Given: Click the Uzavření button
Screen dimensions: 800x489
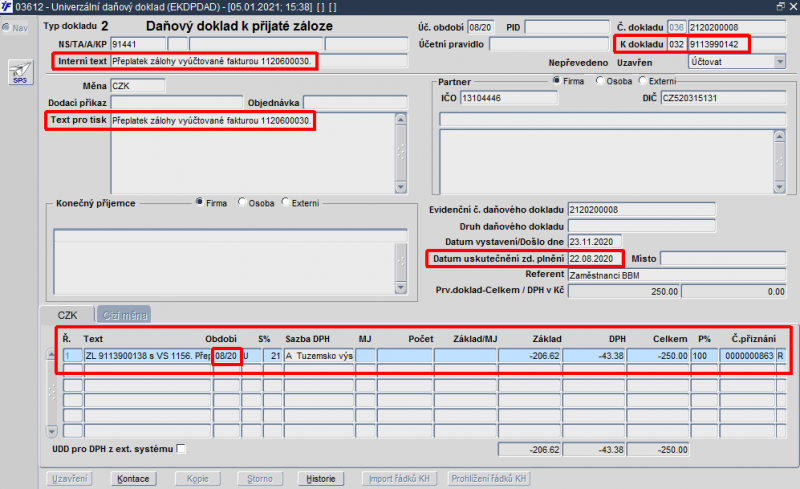Looking at the screenshot, I should 70,479.
